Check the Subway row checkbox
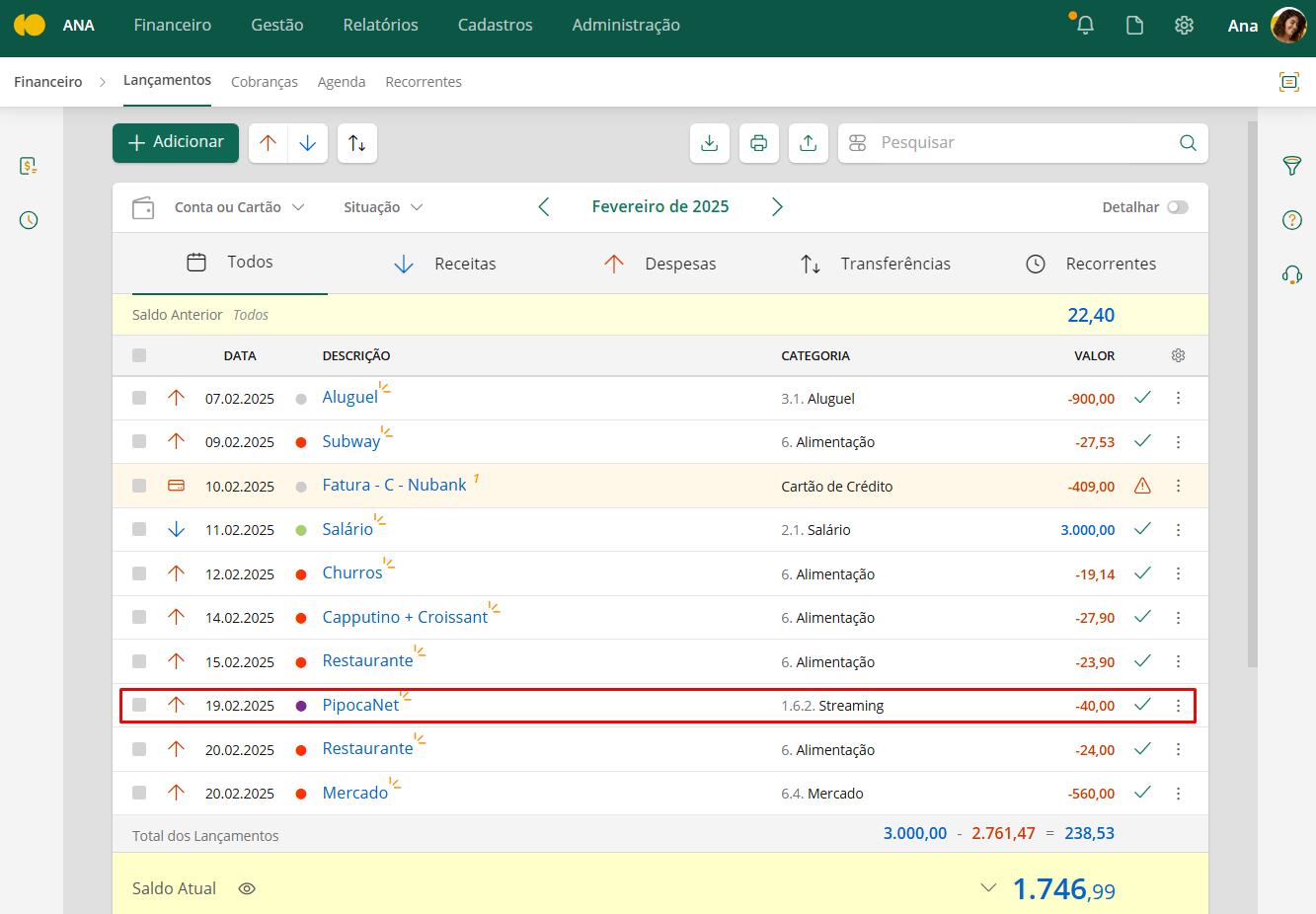Viewport: 1316px width, 914px height. [x=139, y=442]
